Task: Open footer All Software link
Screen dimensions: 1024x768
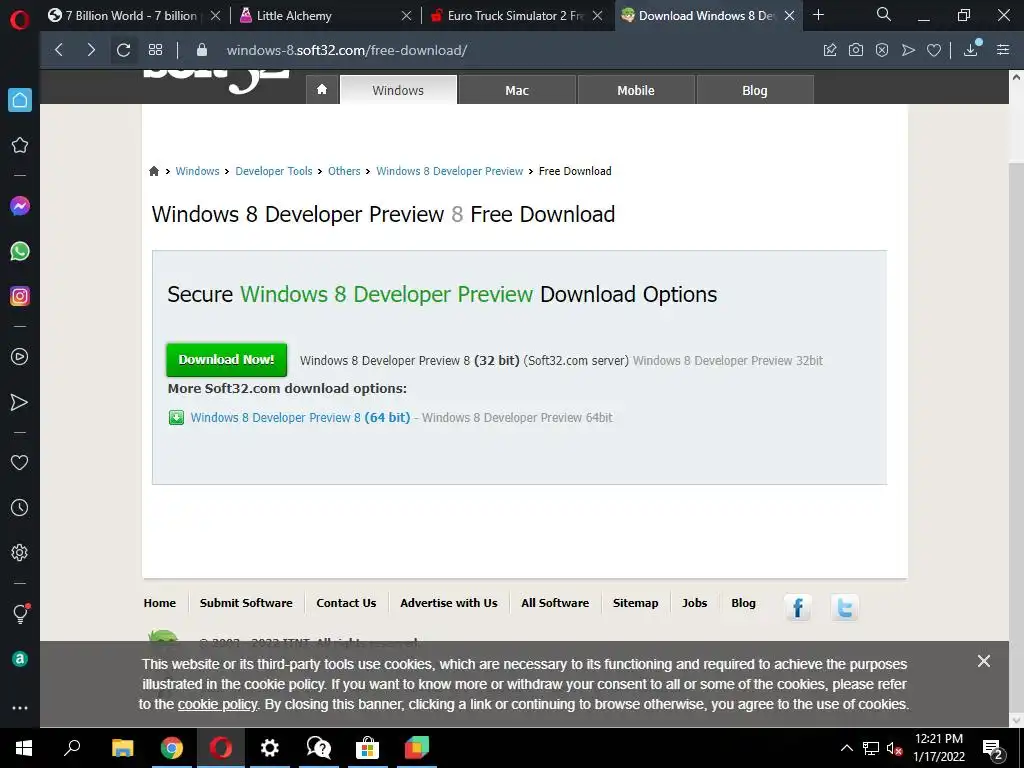Action: [555, 603]
